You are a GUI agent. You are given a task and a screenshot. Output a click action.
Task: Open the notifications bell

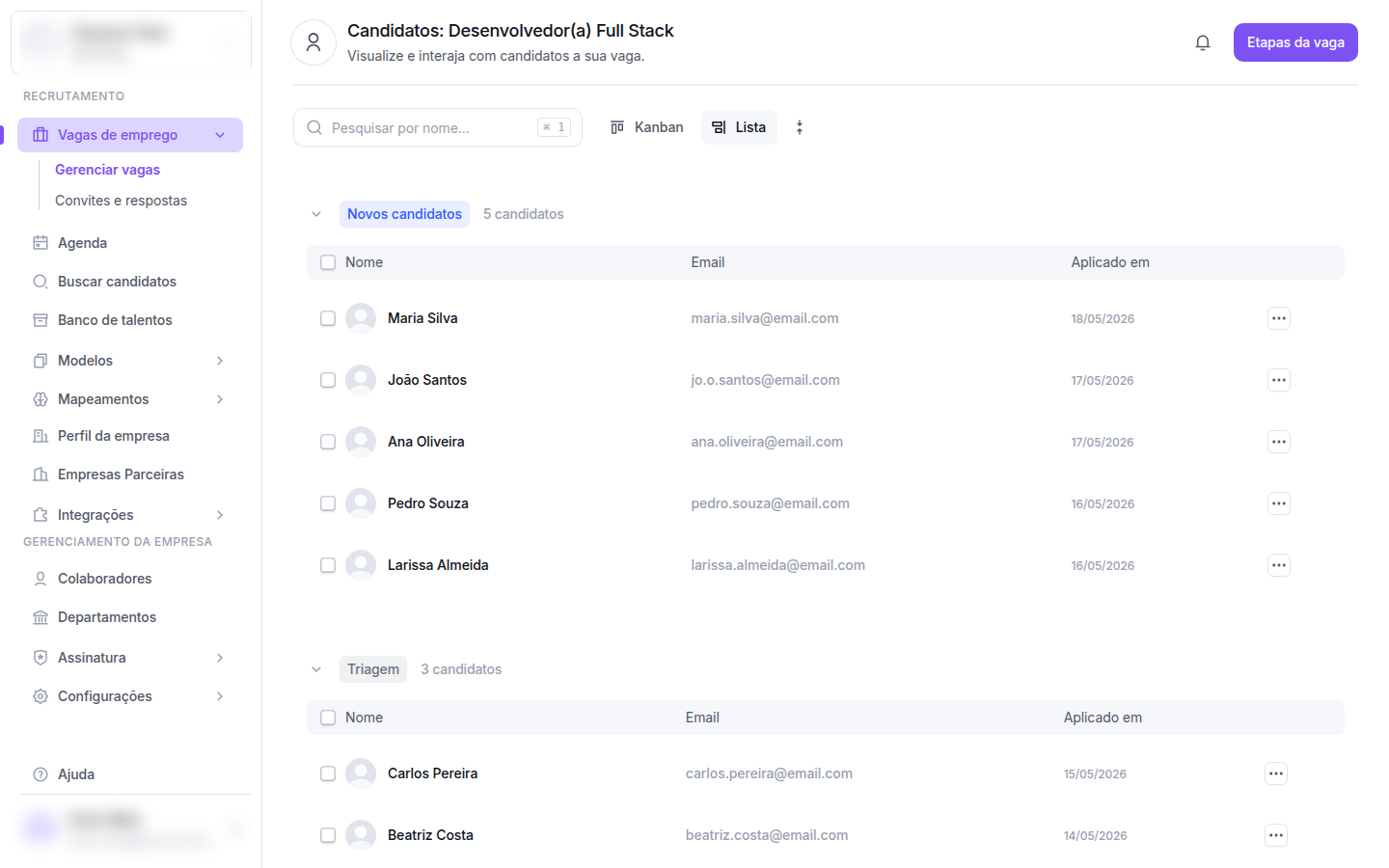(x=1202, y=42)
